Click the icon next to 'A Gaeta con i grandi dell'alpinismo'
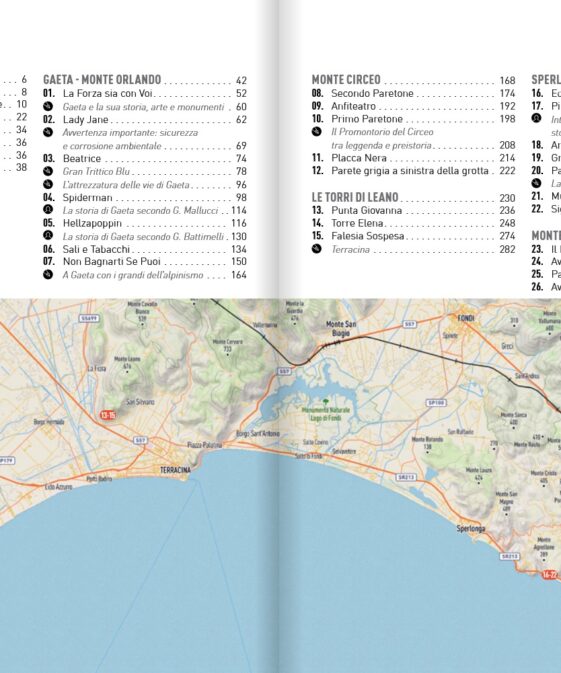The width and height of the screenshot is (561, 673). pyautogui.click(x=48, y=275)
